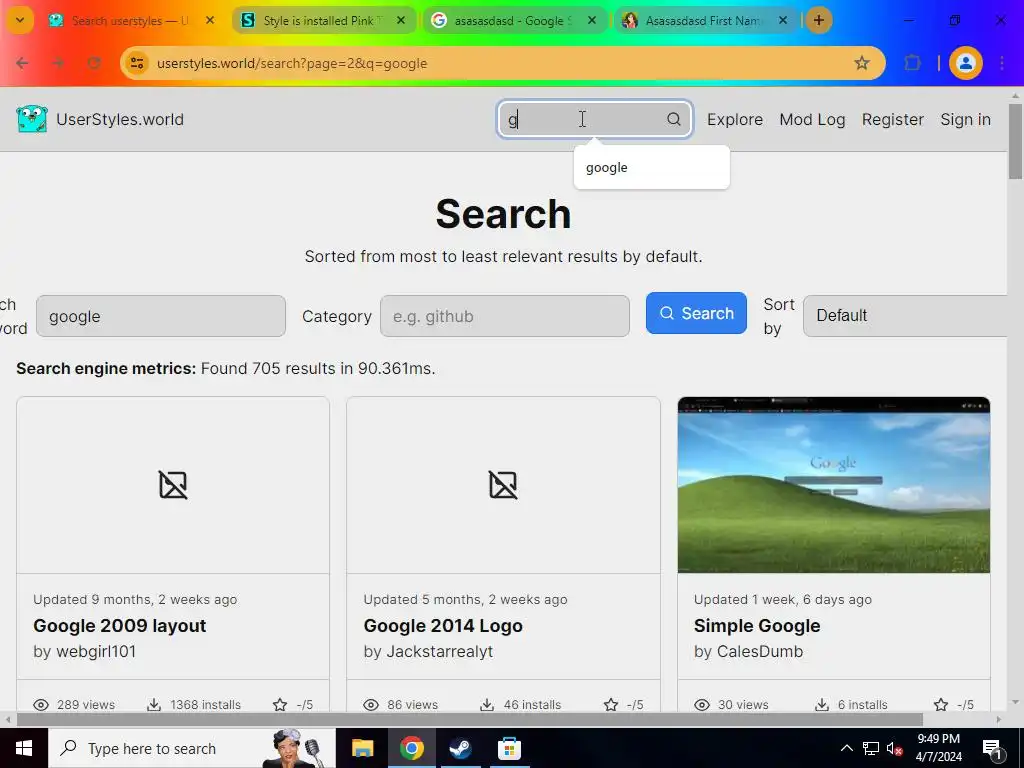
Task: Go back with the browser back arrow
Action: click(x=22, y=63)
